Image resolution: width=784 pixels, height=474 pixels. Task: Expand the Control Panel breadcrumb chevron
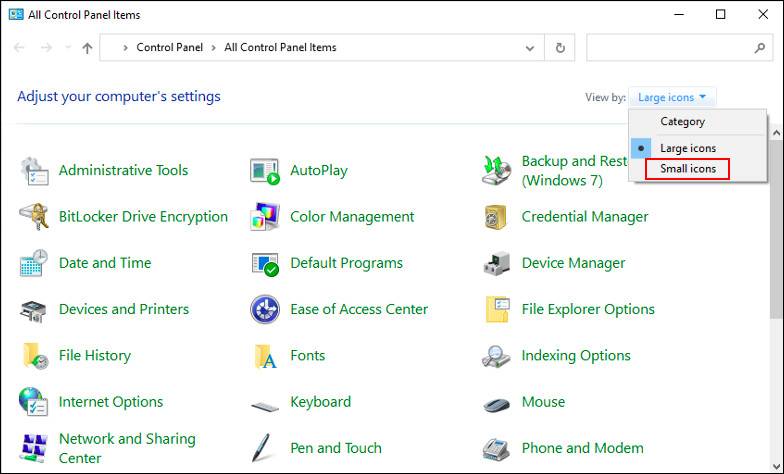[214, 48]
